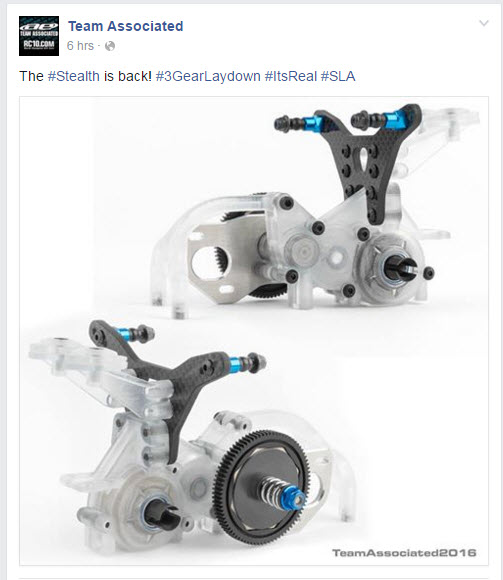This screenshot has height=580, width=503.
Task: Open the post options chevron menu
Action: 484,23
